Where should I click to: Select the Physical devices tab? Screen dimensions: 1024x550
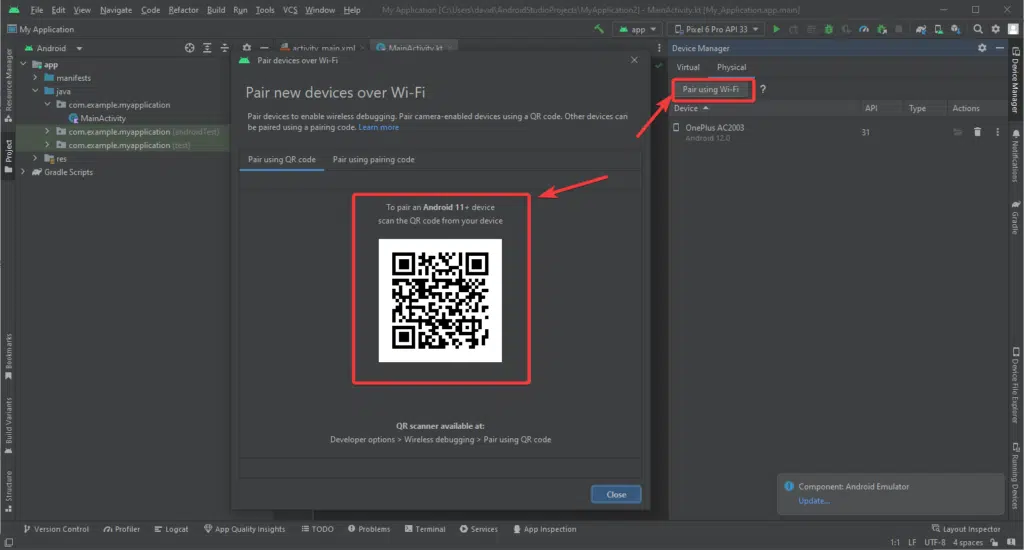(731, 67)
